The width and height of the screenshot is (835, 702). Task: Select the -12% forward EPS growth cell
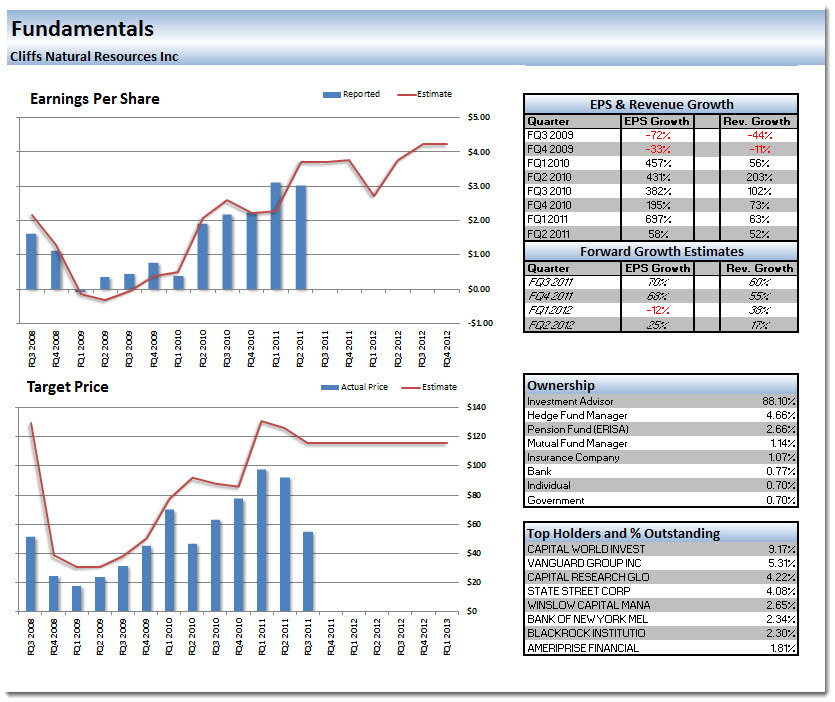coord(656,310)
